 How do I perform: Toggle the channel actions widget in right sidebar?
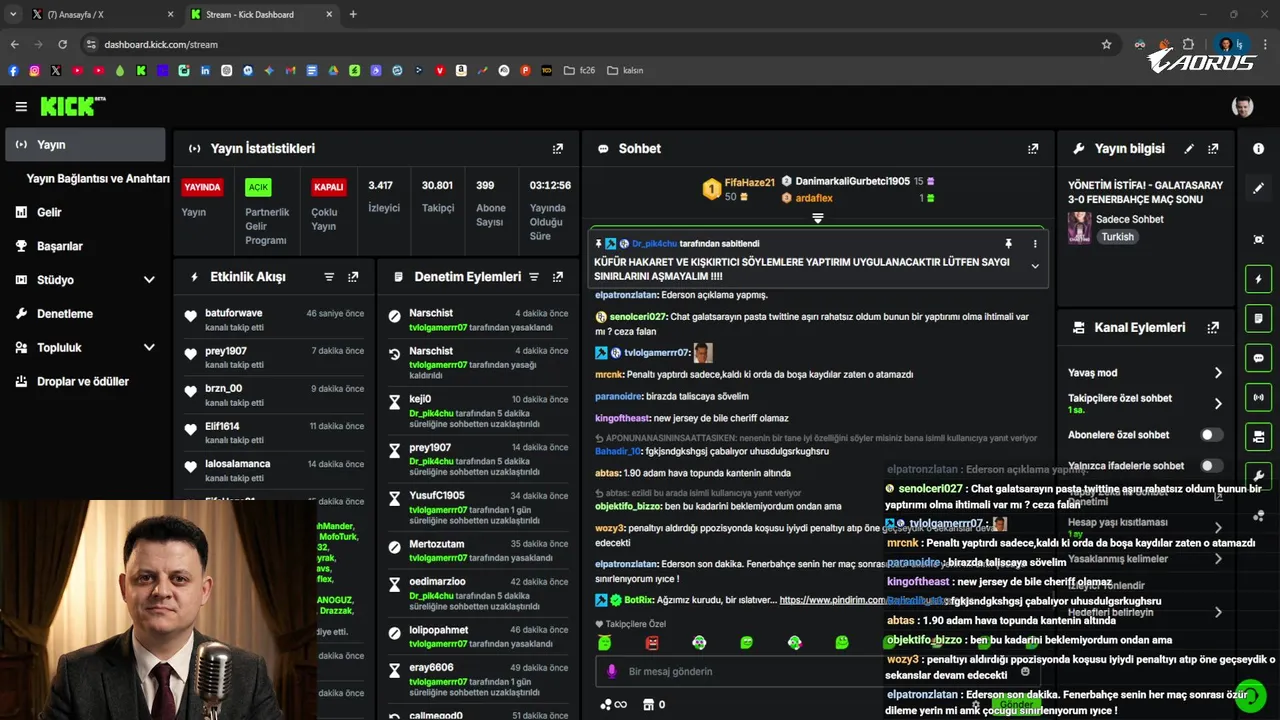click(1258, 437)
